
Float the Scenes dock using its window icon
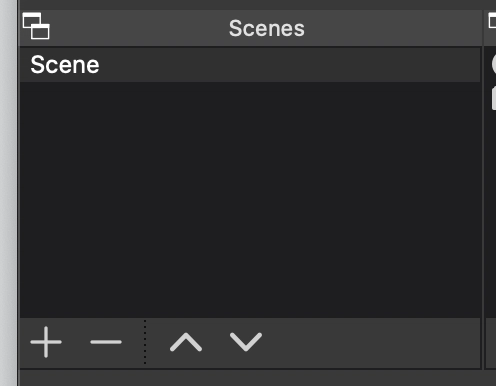[x=36, y=26]
